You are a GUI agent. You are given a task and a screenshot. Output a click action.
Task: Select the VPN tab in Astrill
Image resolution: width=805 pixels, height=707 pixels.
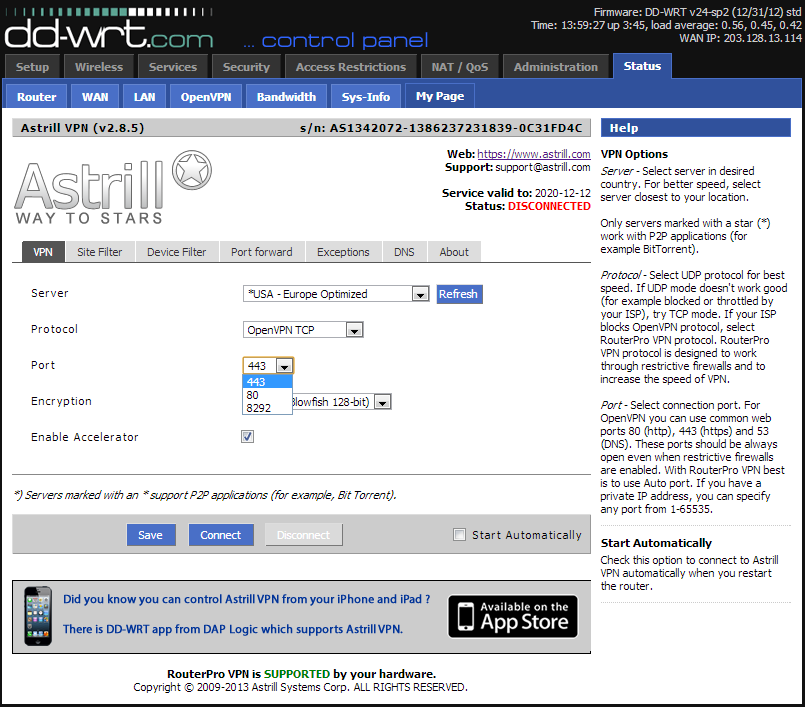43,252
